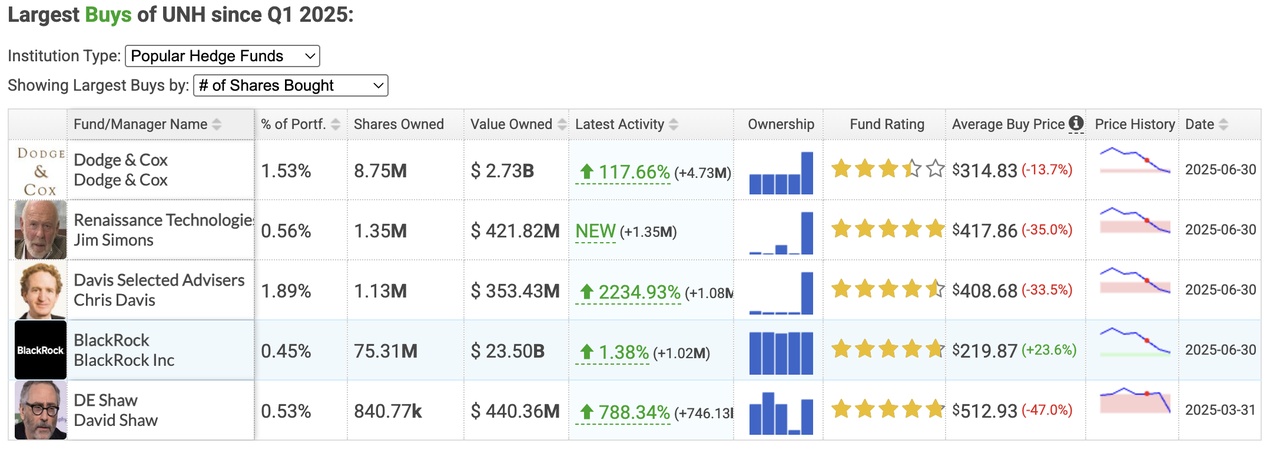The image size is (1280, 456).
Task: Click the $408.68 average buy price
Action: tap(984, 291)
